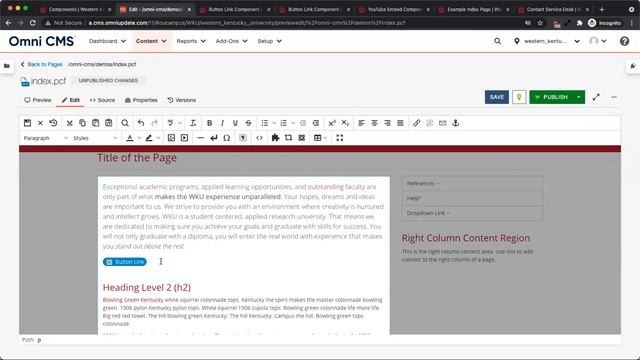Click the Bullet list icon
This screenshot has height=360, width=640.
click(x=264, y=123)
